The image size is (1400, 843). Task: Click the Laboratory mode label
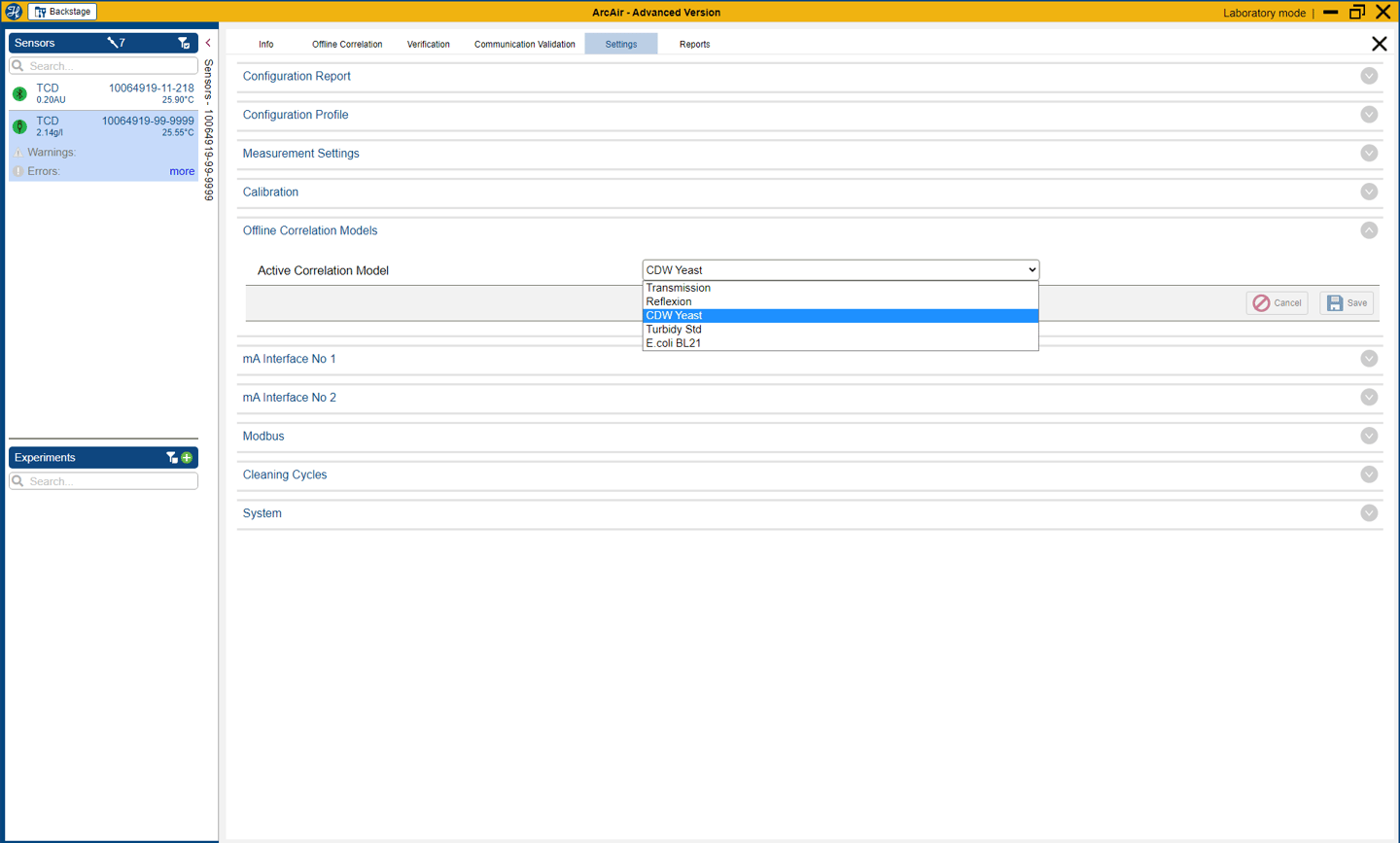tap(1264, 13)
